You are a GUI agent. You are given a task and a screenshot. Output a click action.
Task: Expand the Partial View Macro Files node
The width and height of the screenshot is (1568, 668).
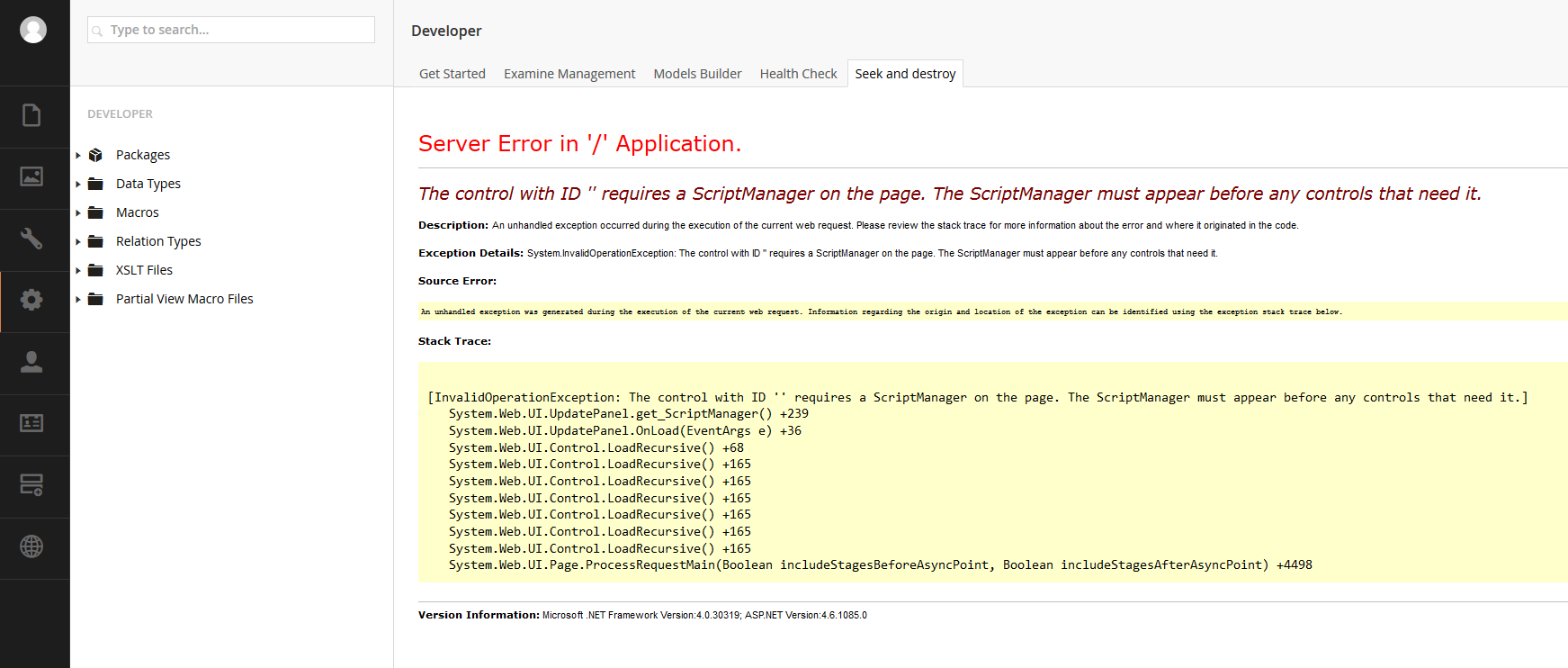[78, 300]
